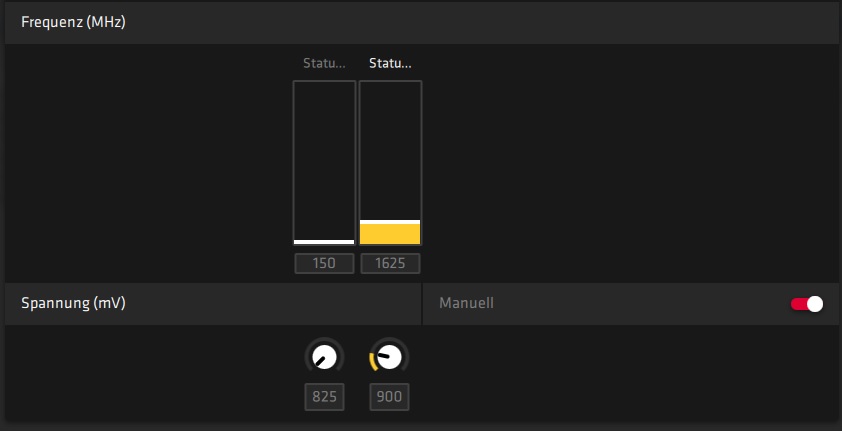
Task: Click the second voltage dial knob above 900
Action: [x=389, y=357]
